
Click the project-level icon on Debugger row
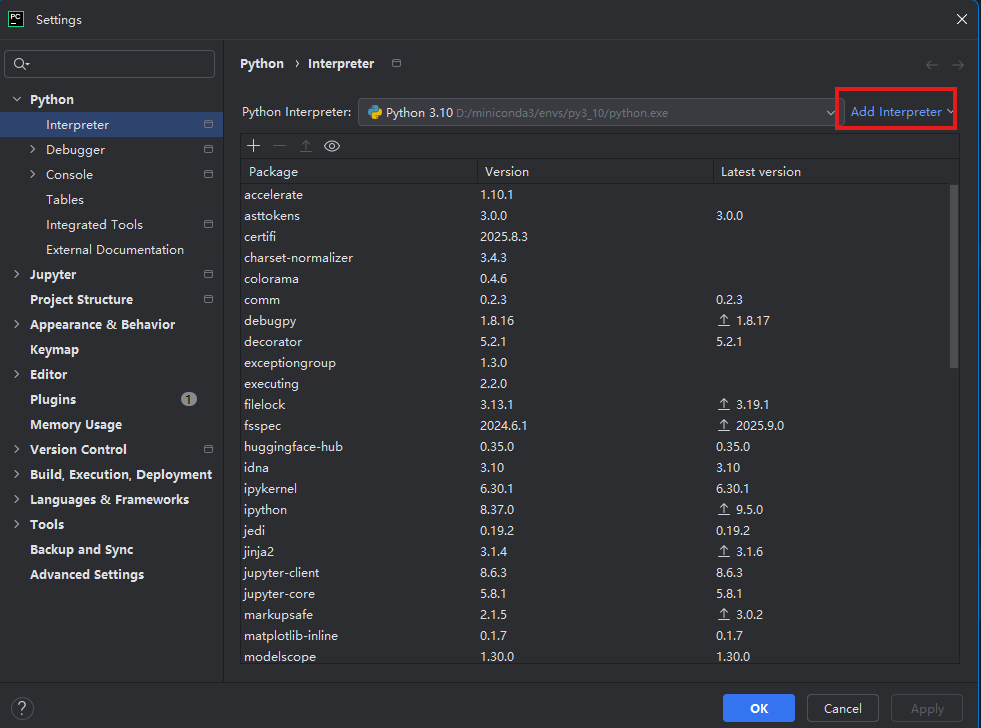coord(208,149)
